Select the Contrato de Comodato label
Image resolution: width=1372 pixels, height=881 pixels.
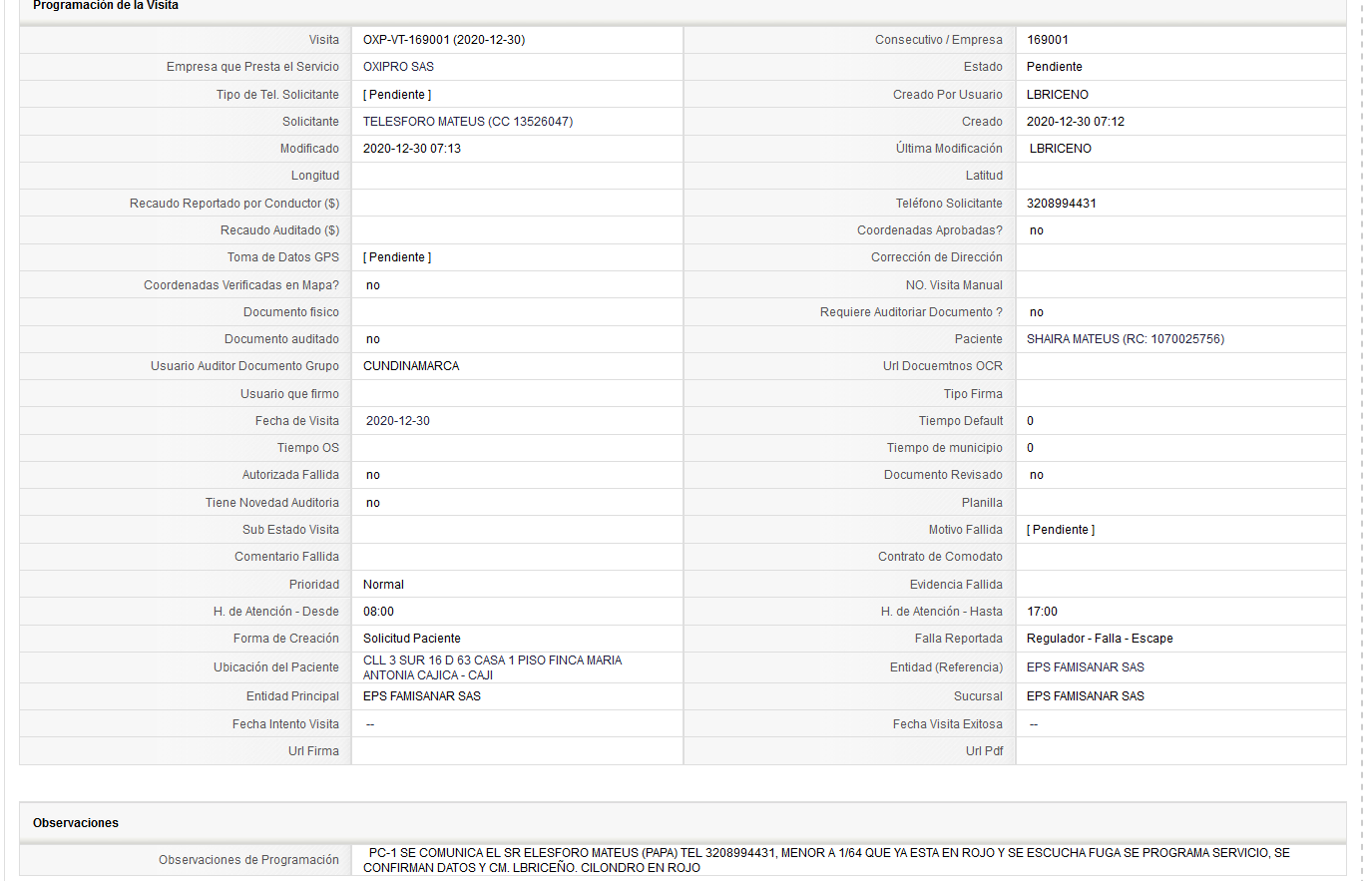click(x=940, y=557)
